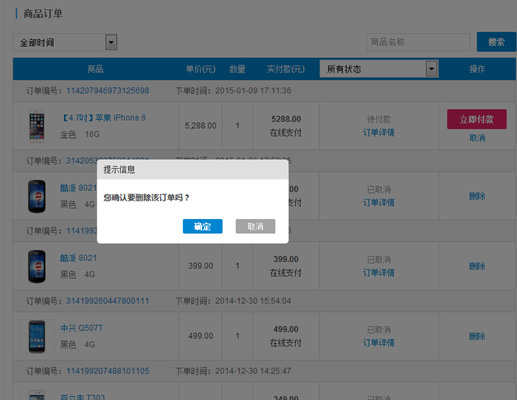This screenshot has height=400, width=517.
Task: Open 订单详情 for the 中兴 Q507T order
Action: coord(379,343)
